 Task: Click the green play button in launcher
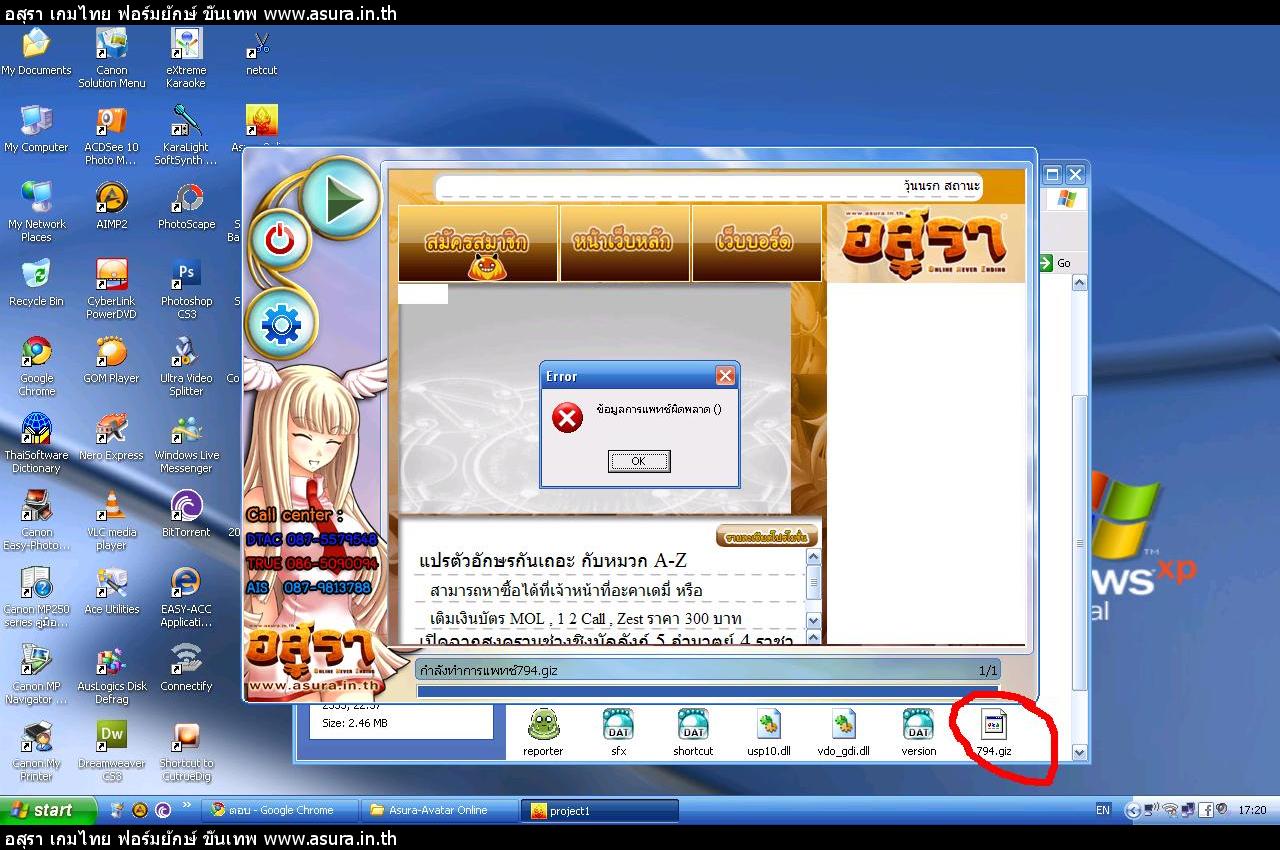pos(341,199)
